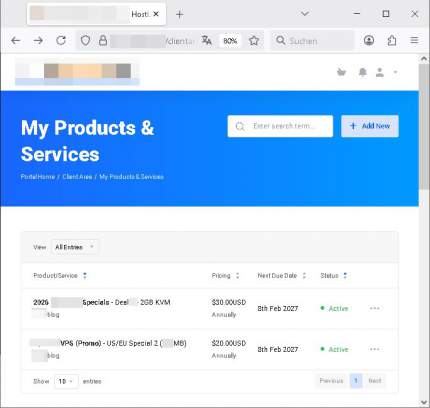Click the browser back arrow
The width and height of the screenshot is (430, 408).
pos(16,41)
